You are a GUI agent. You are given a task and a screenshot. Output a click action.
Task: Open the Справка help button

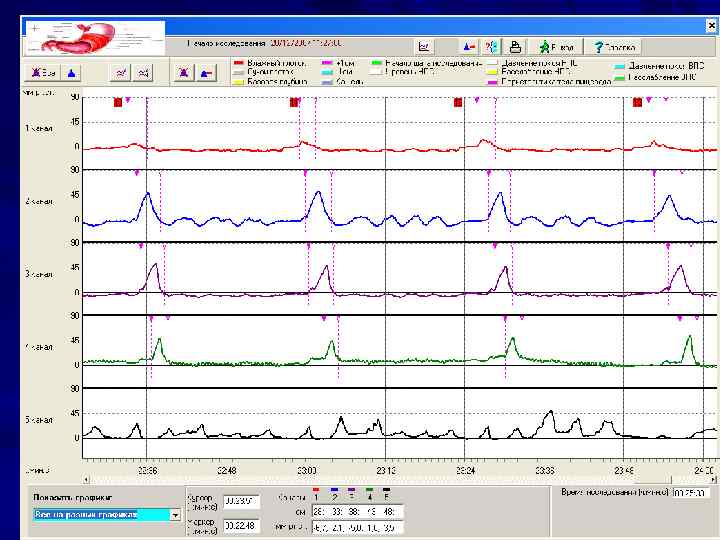click(611, 46)
